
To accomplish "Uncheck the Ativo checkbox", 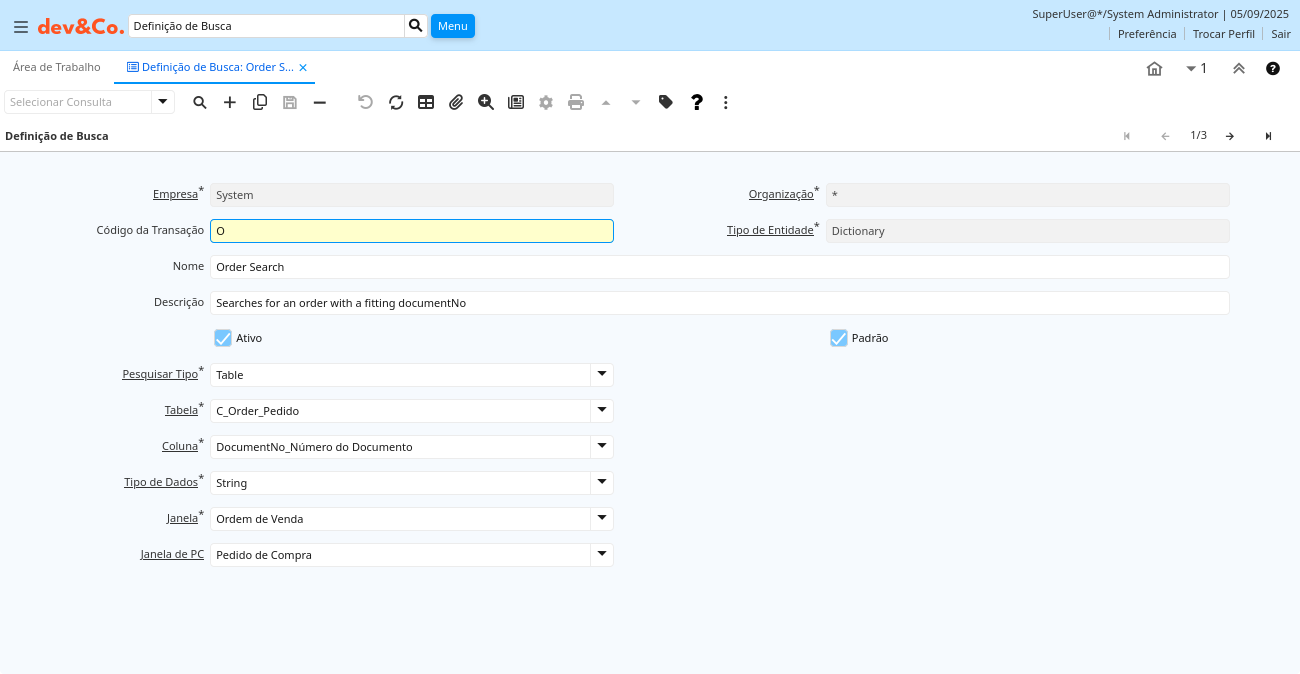I will pos(223,338).
